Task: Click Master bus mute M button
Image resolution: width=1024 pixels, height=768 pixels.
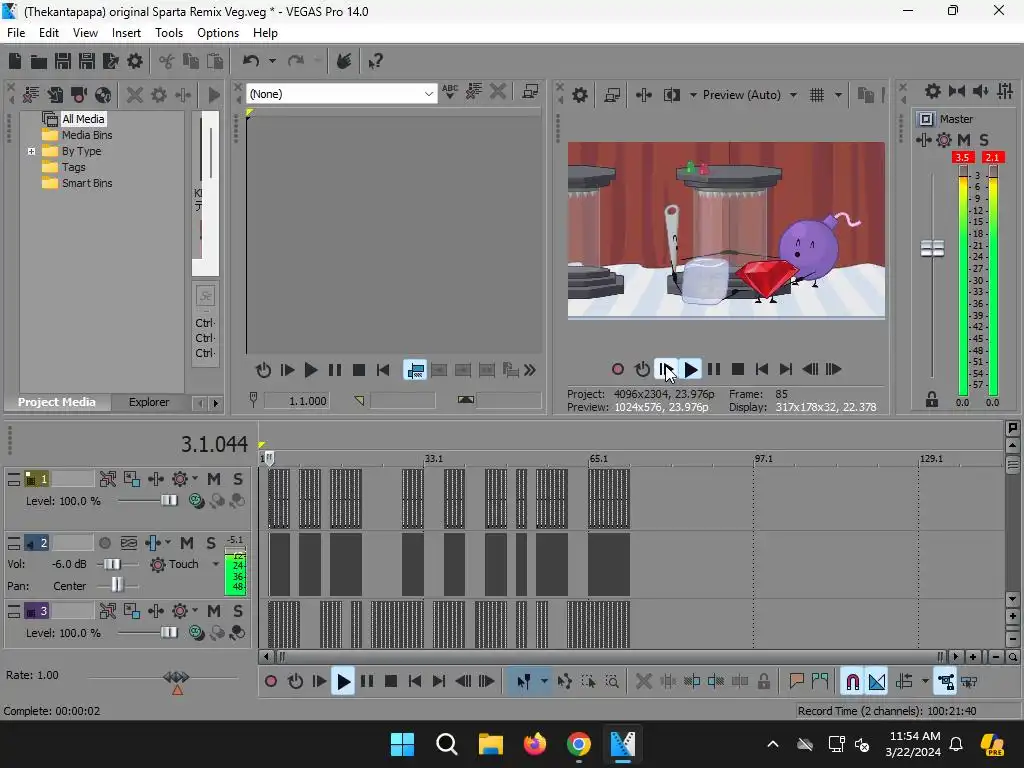Action: click(964, 140)
